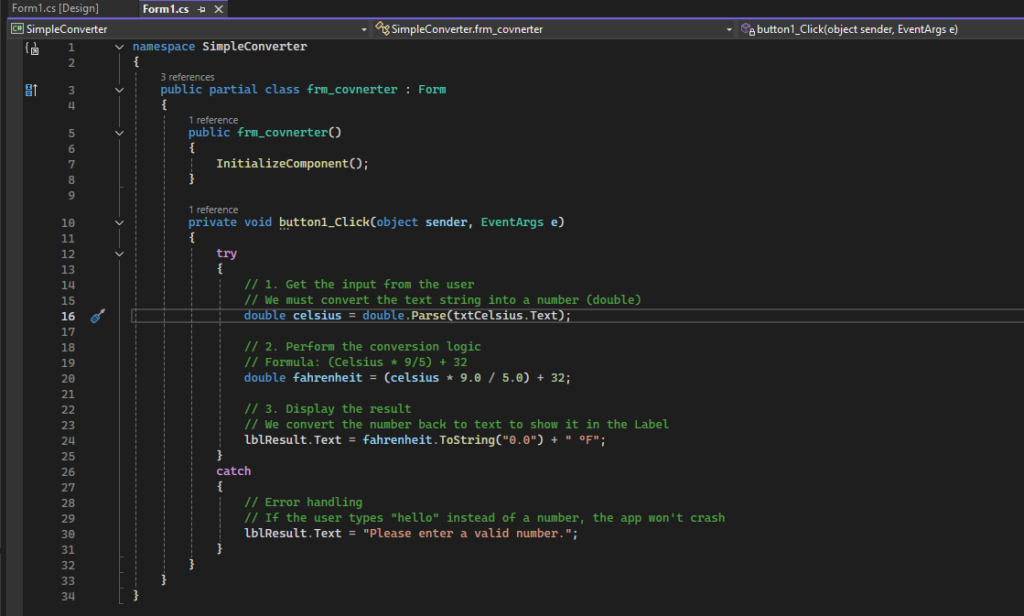1024x616 pixels.
Task: Click the C# project icon in the SimpleConverter dropdown
Action: point(17,29)
